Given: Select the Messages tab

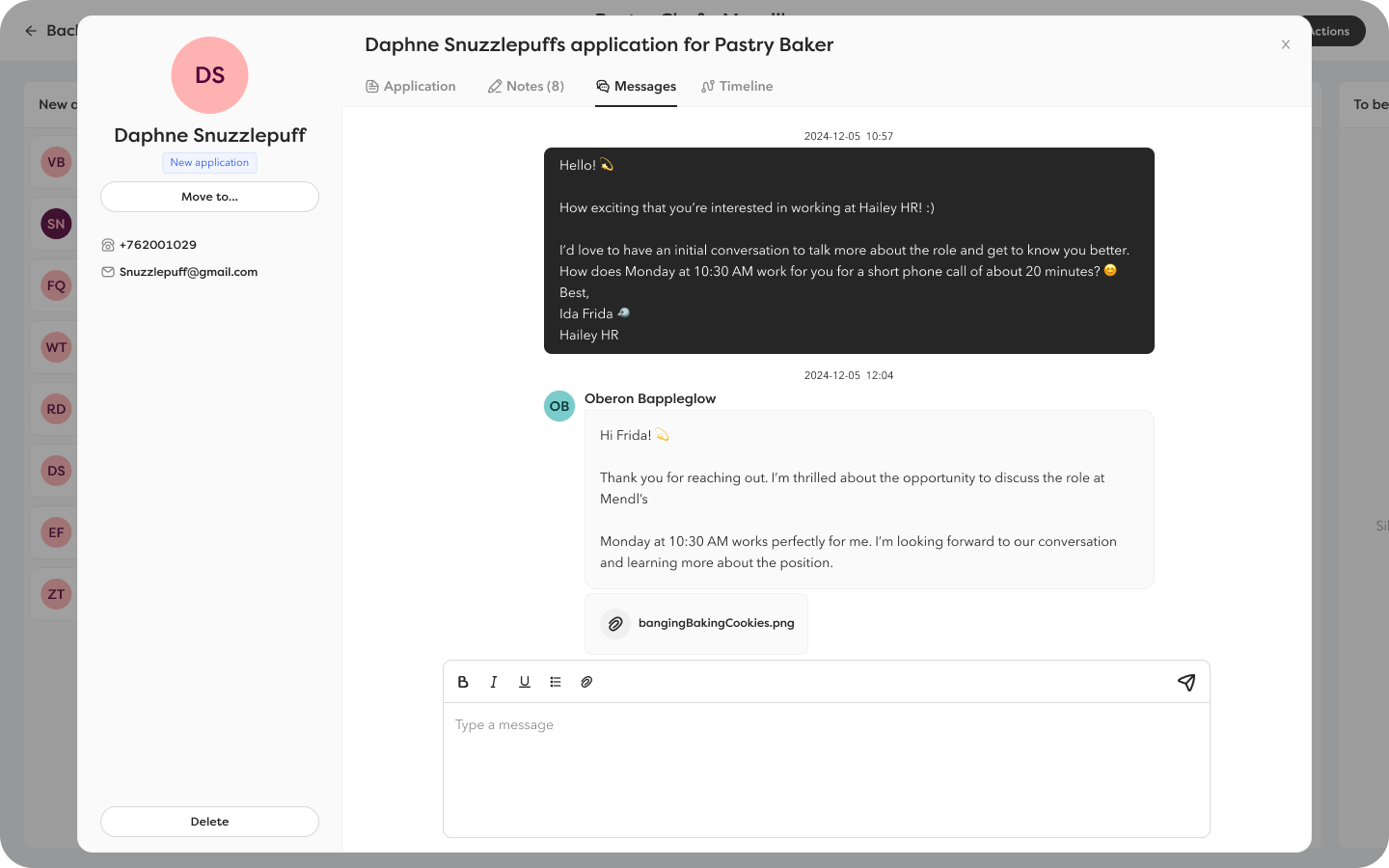Looking at the screenshot, I should click(x=637, y=86).
